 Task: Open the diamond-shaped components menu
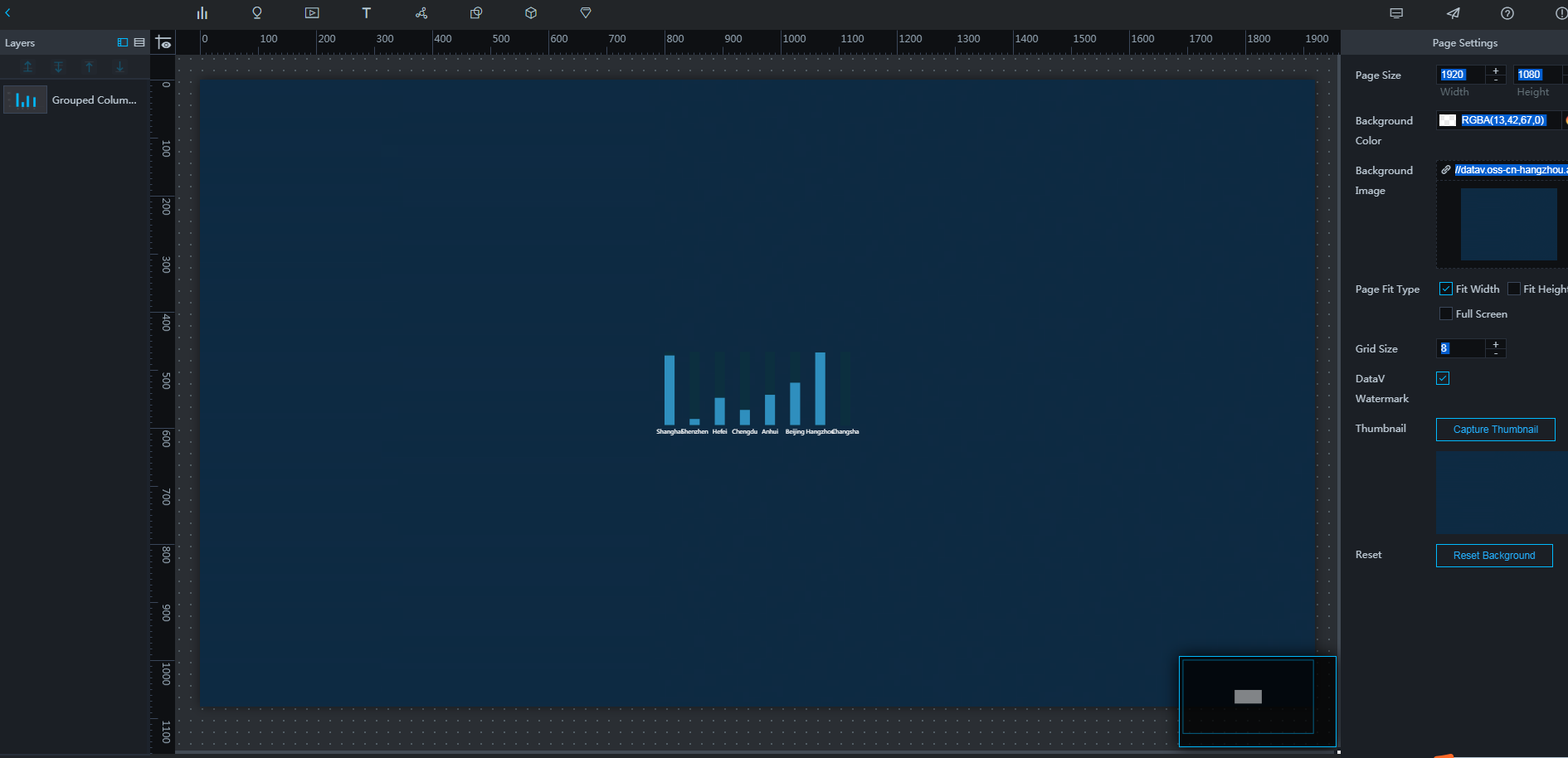coord(586,13)
